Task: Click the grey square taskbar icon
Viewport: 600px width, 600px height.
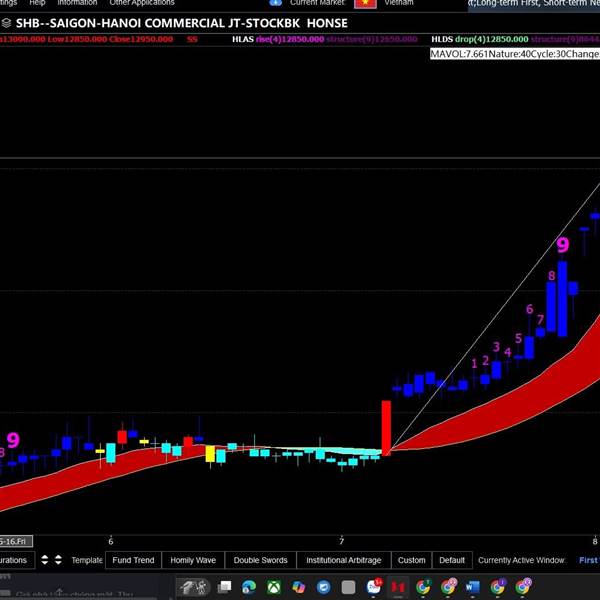Action: (x=348, y=587)
